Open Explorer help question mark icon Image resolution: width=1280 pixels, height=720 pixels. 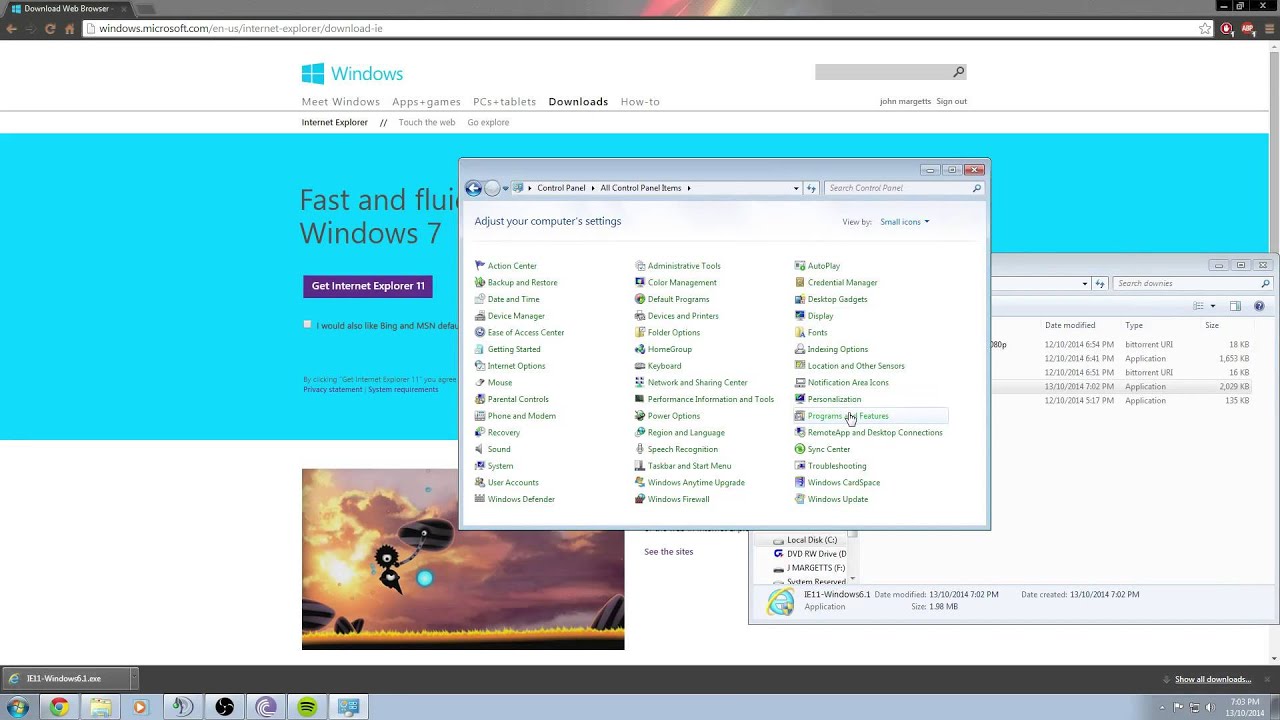(1259, 306)
